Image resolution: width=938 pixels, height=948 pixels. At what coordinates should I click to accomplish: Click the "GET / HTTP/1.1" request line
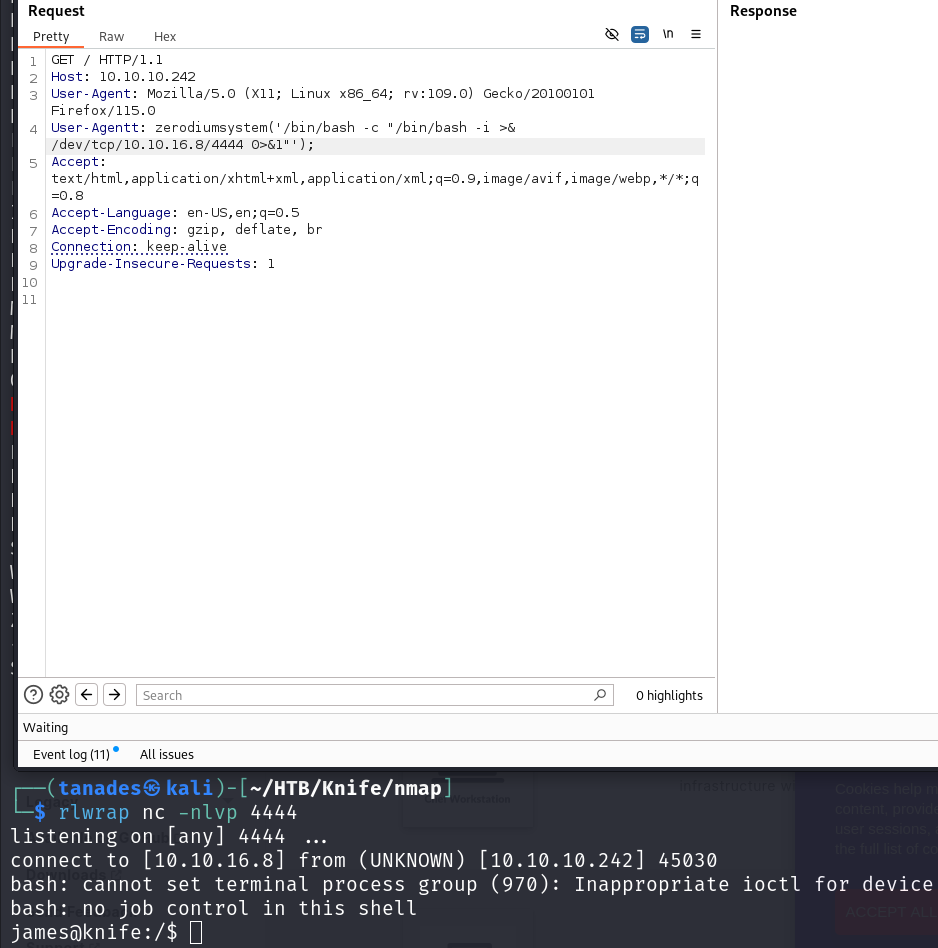pyautogui.click(x=106, y=60)
